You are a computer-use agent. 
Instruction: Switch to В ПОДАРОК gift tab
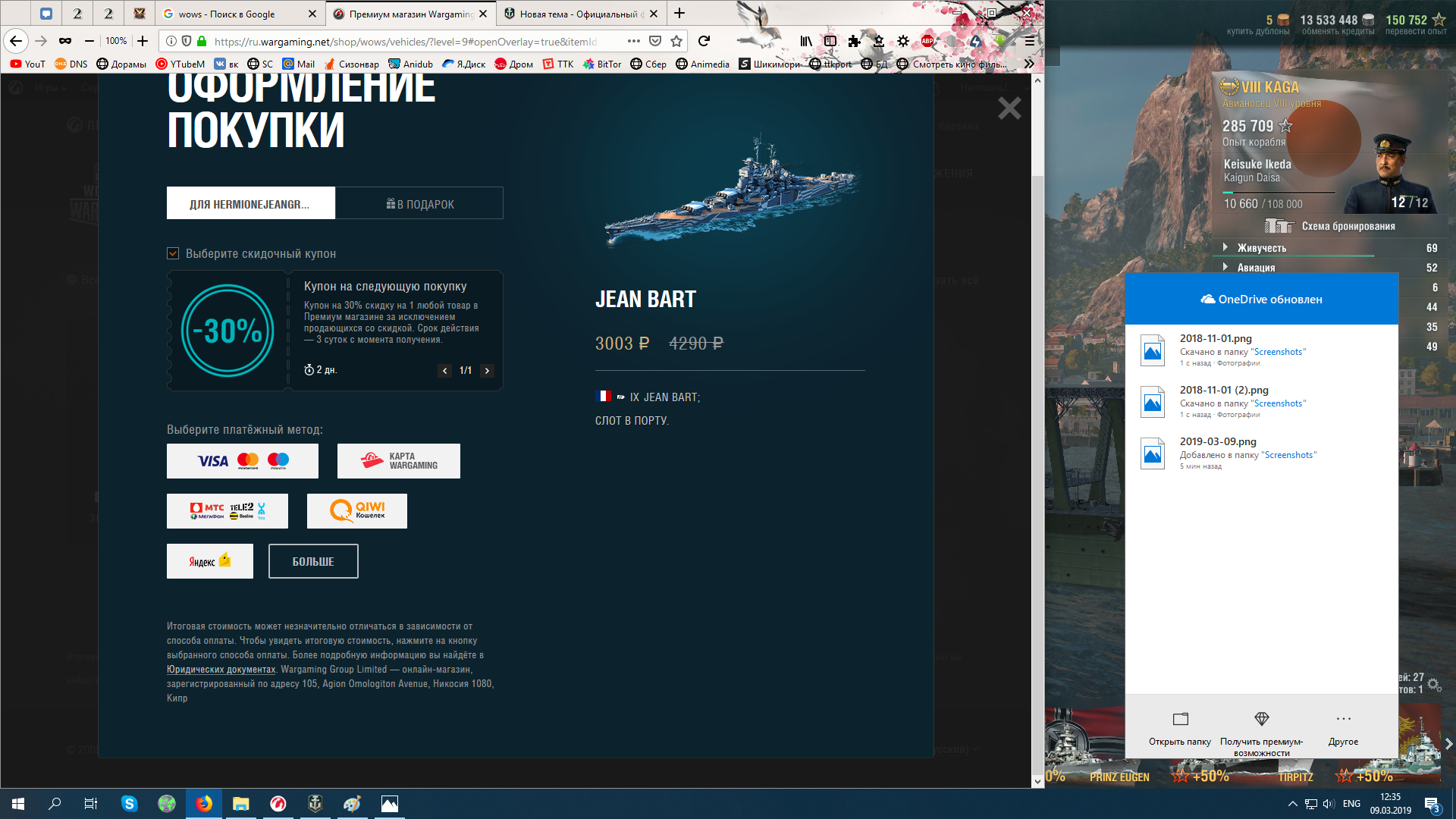click(420, 204)
